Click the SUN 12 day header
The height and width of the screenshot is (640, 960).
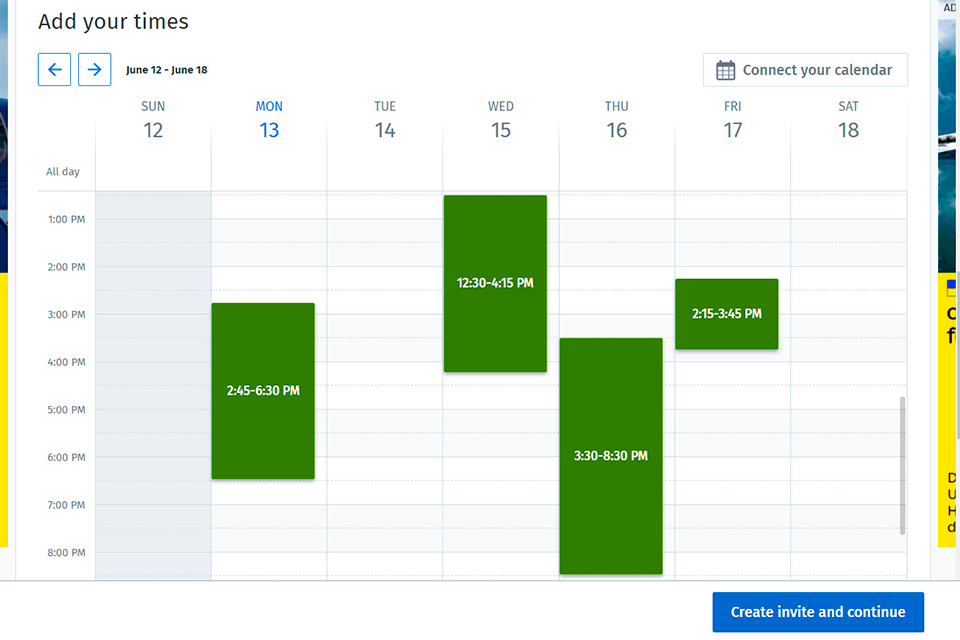click(x=153, y=120)
